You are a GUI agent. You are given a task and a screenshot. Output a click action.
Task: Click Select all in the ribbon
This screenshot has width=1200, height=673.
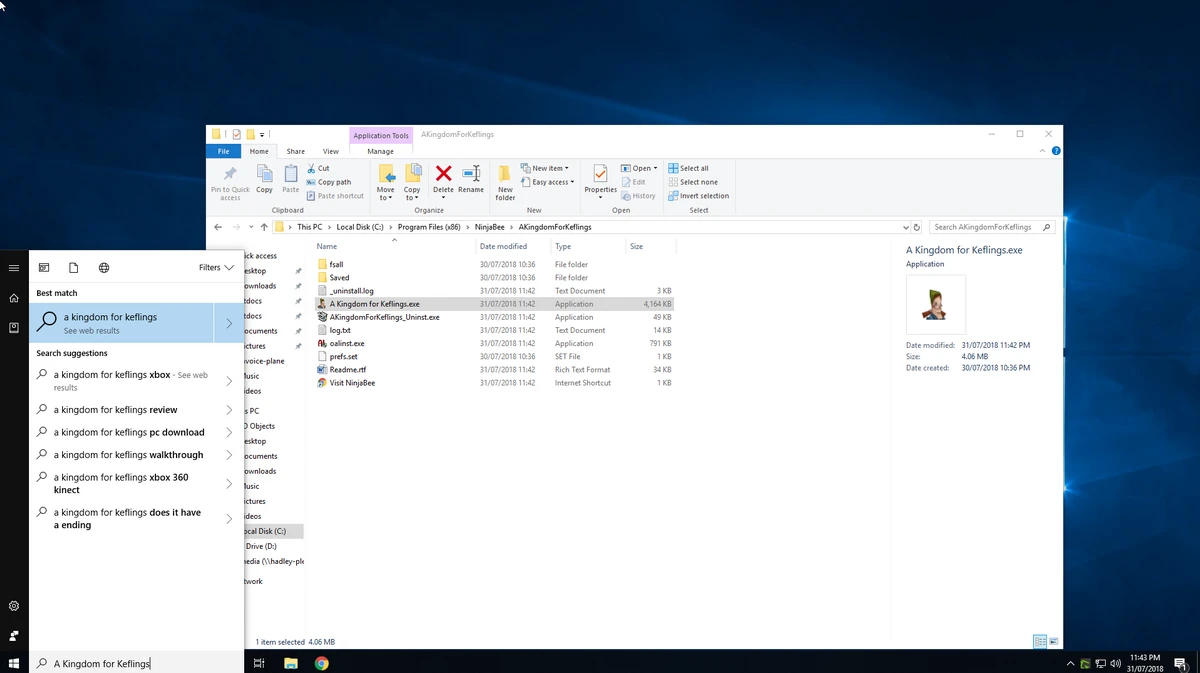[689, 168]
